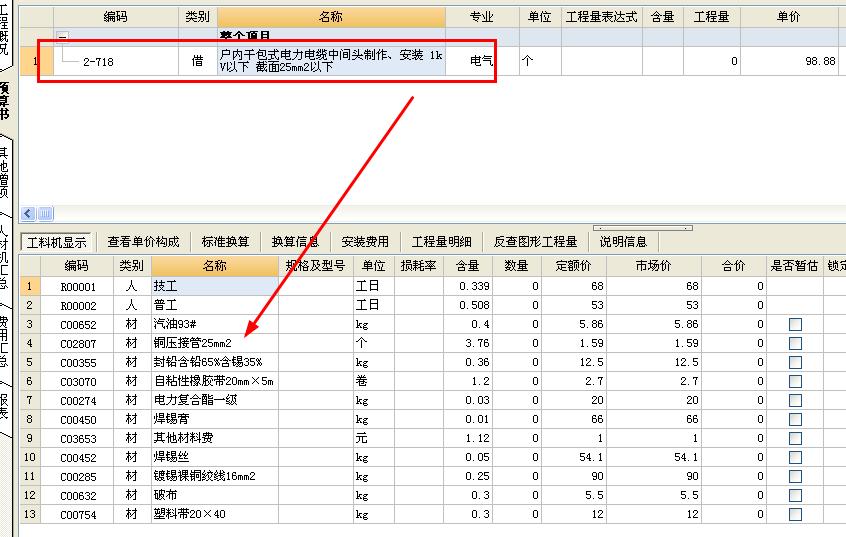Click the 专业 column header

click(482, 17)
